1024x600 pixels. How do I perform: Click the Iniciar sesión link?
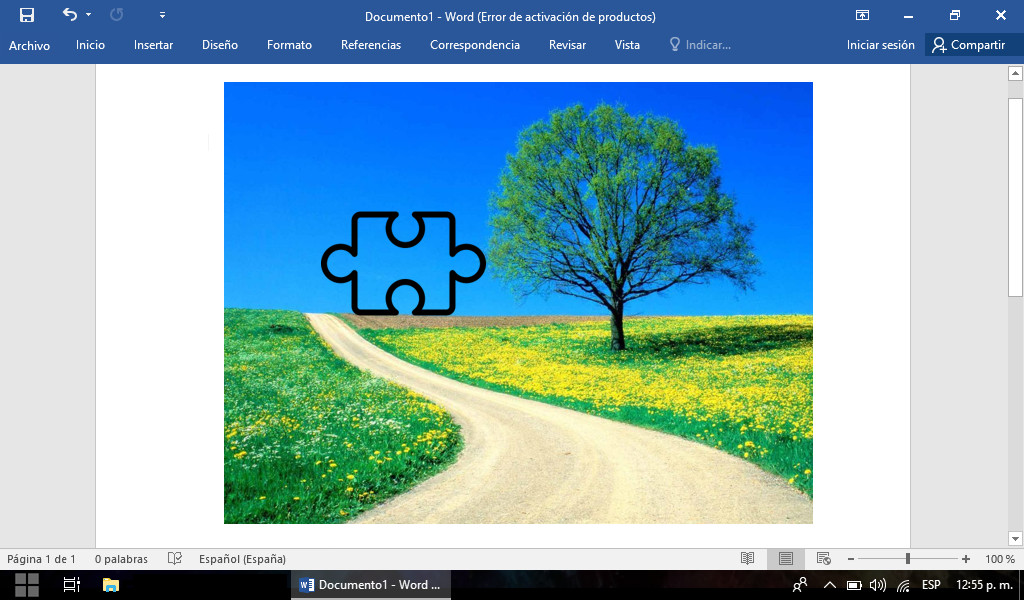point(879,45)
